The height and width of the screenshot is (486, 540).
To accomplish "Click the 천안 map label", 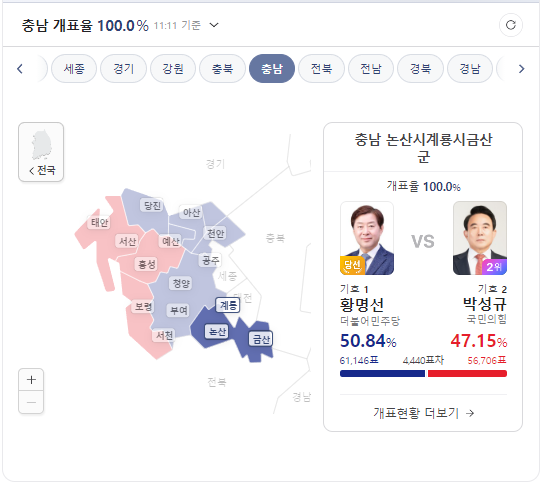I will click(216, 234).
